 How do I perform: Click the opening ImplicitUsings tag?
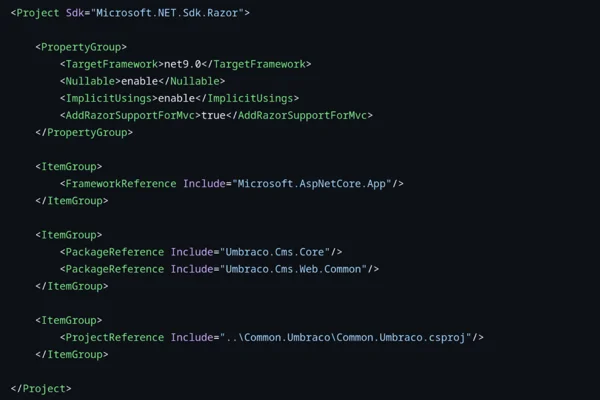click(x=109, y=98)
